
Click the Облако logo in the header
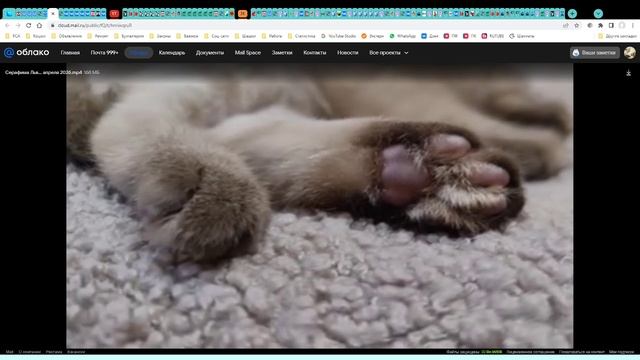(x=27, y=53)
